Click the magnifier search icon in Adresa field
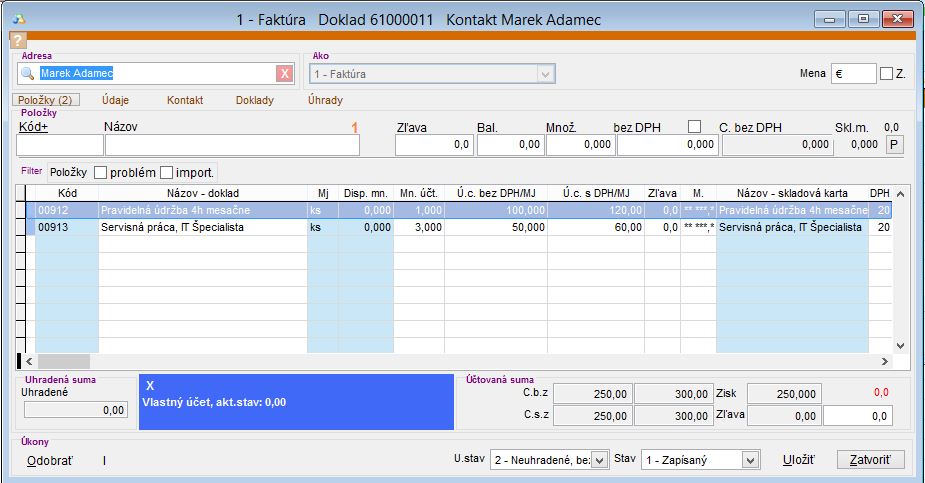 point(28,73)
